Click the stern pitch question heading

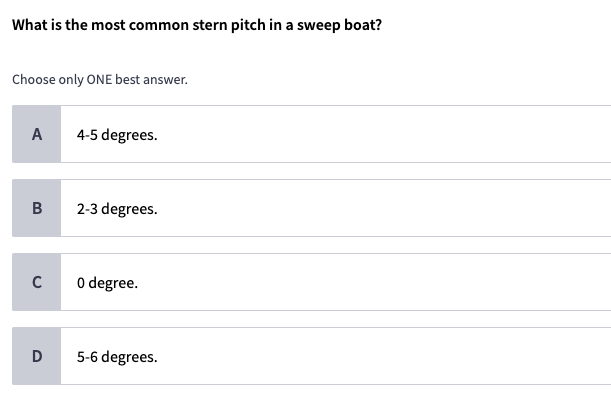pyautogui.click(x=196, y=24)
